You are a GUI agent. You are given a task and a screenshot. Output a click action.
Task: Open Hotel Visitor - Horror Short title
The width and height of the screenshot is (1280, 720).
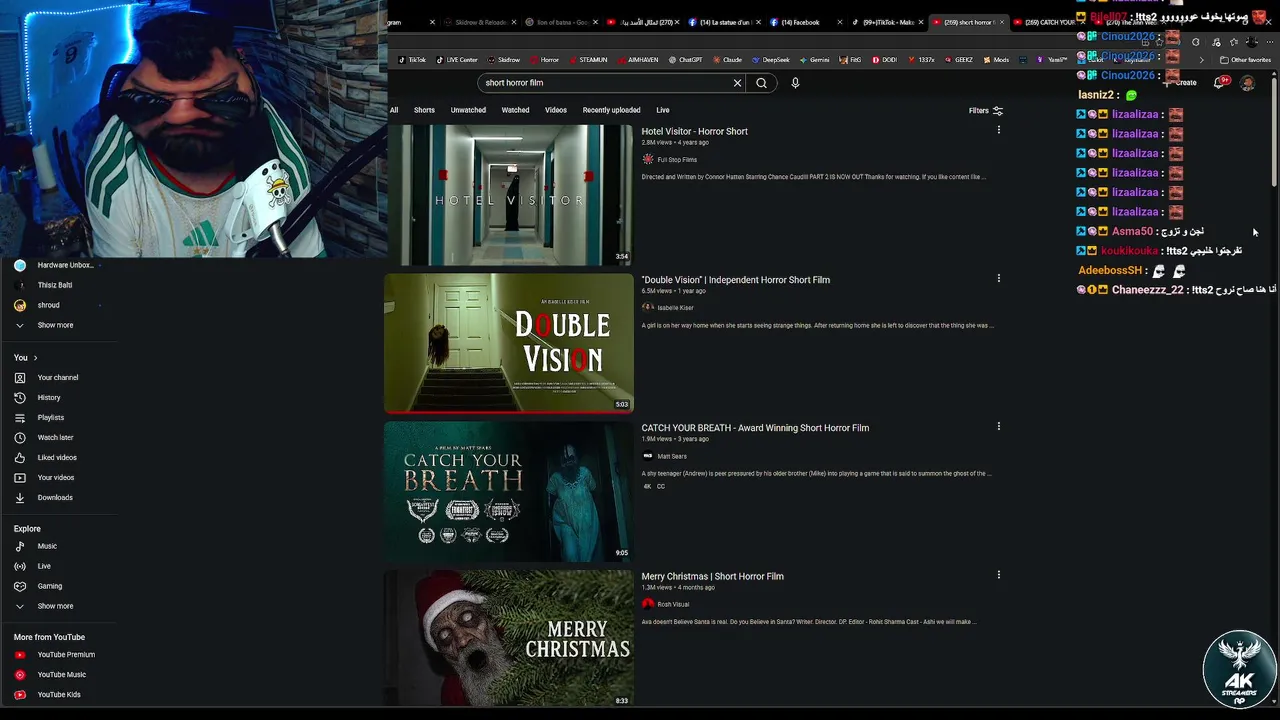coord(694,132)
